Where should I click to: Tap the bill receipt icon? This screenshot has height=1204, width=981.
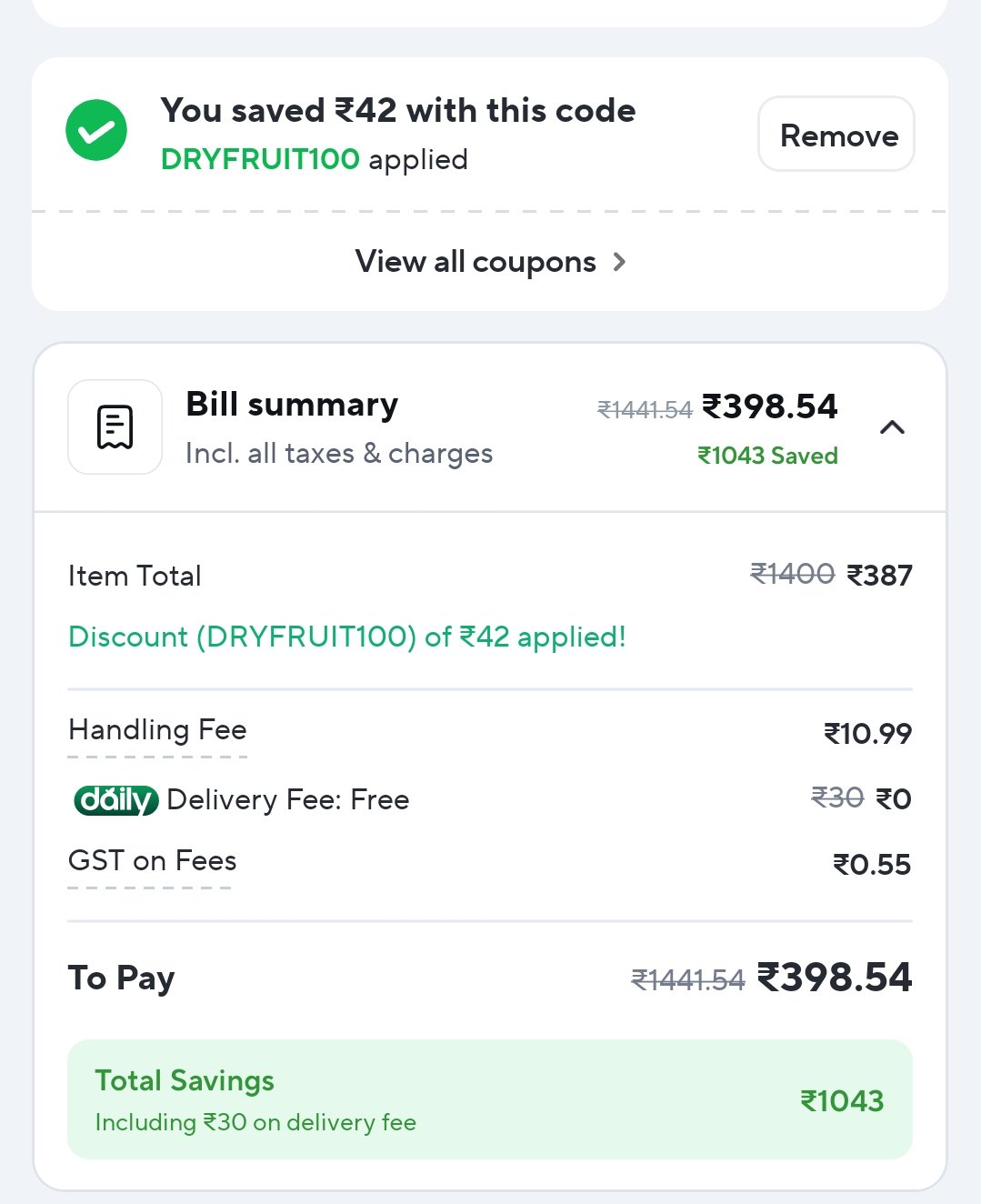pos(115,426)
